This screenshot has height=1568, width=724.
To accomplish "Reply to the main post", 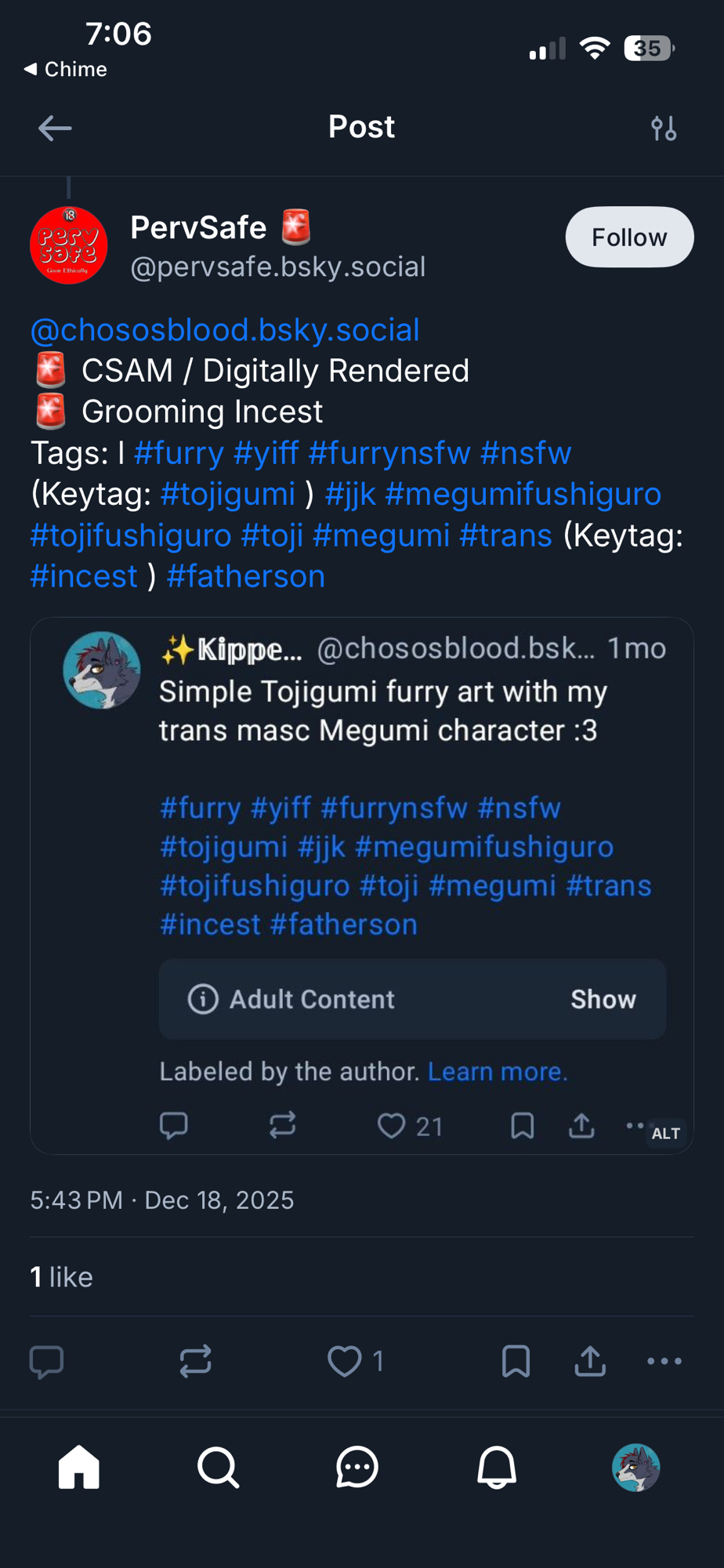I will (x=46, y=1361).
